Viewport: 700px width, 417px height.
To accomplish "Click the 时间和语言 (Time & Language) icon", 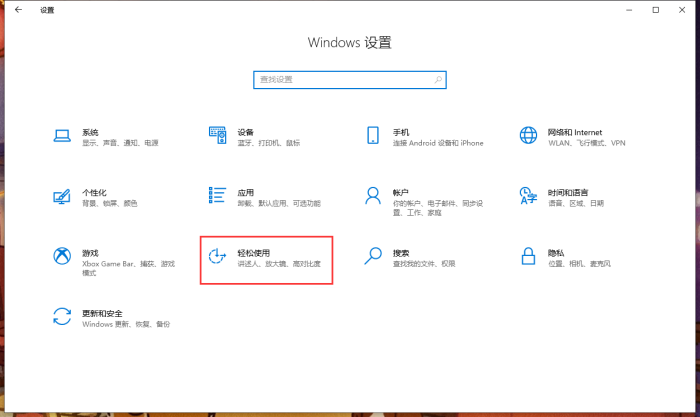I will 528,196.
